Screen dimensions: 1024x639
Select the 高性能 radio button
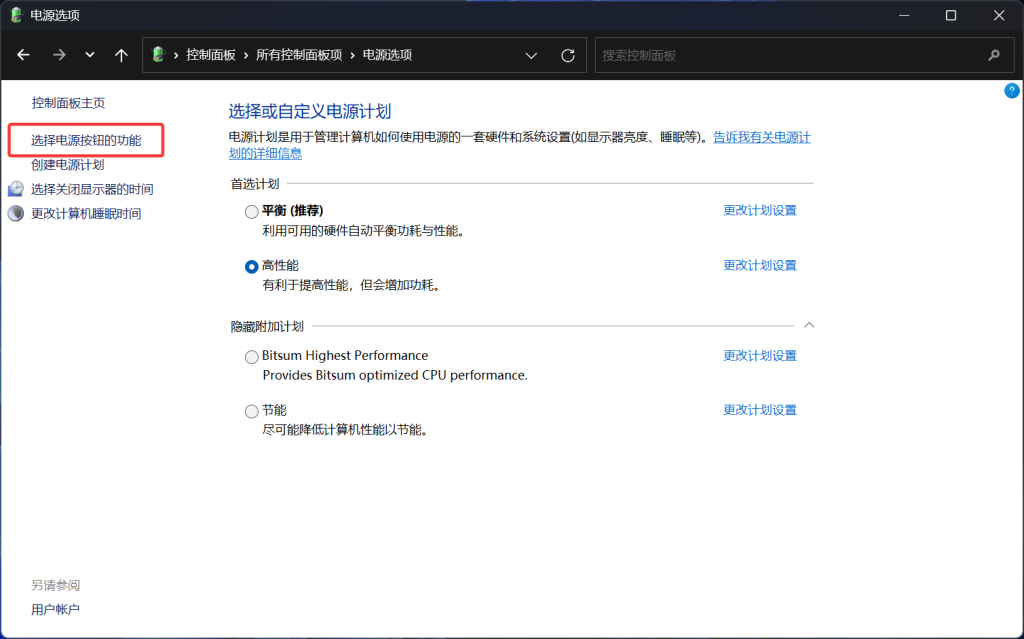[x=251, y=267]
